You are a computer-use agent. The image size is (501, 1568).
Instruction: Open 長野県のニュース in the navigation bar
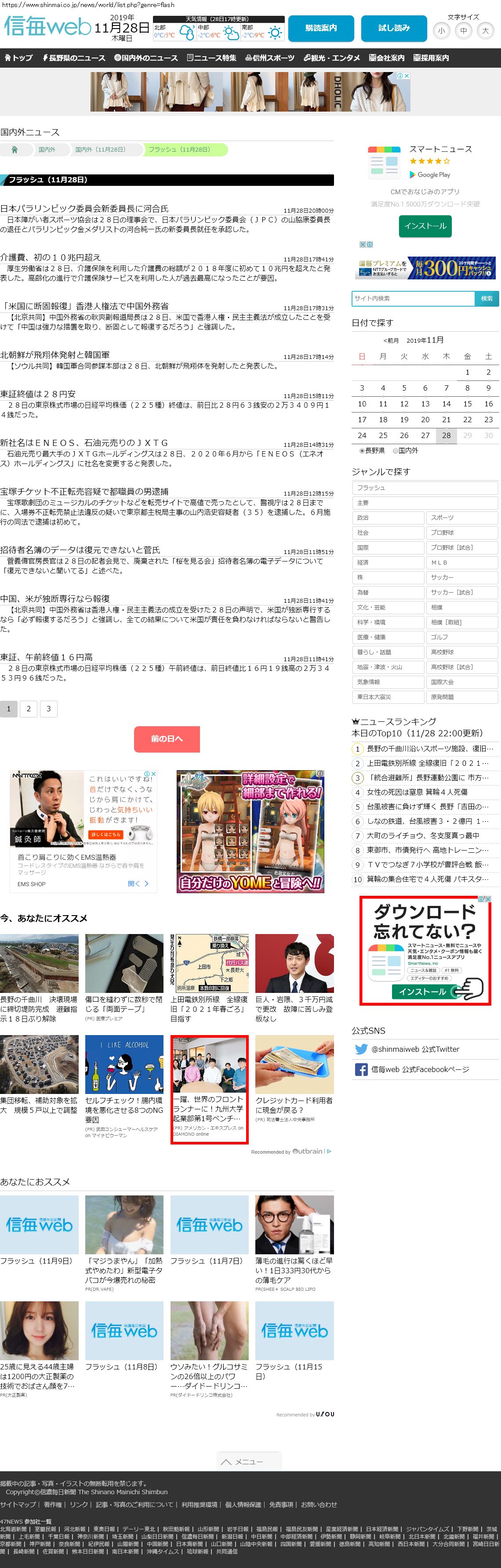[x=74, y=58]
